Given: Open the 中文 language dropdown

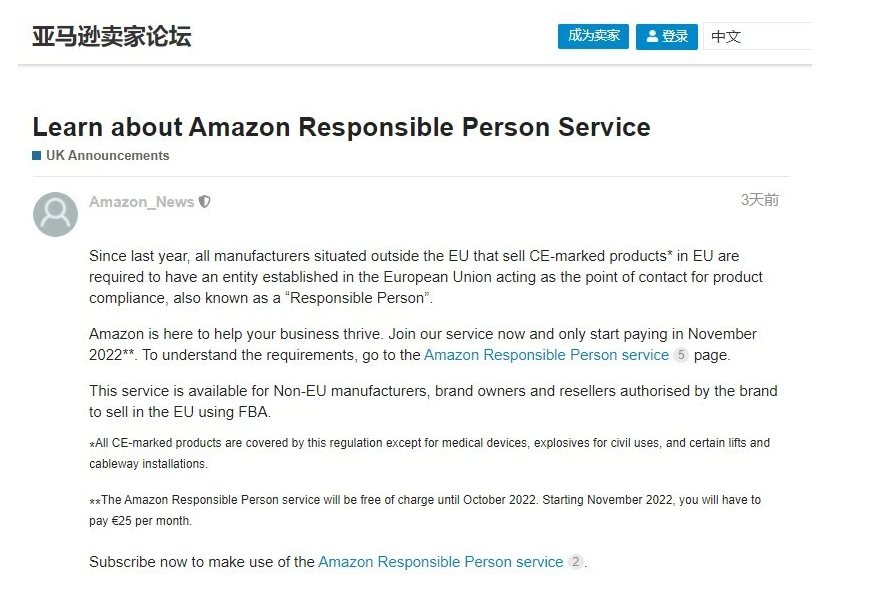Looking at the screenshot, I should click(757, 37).
